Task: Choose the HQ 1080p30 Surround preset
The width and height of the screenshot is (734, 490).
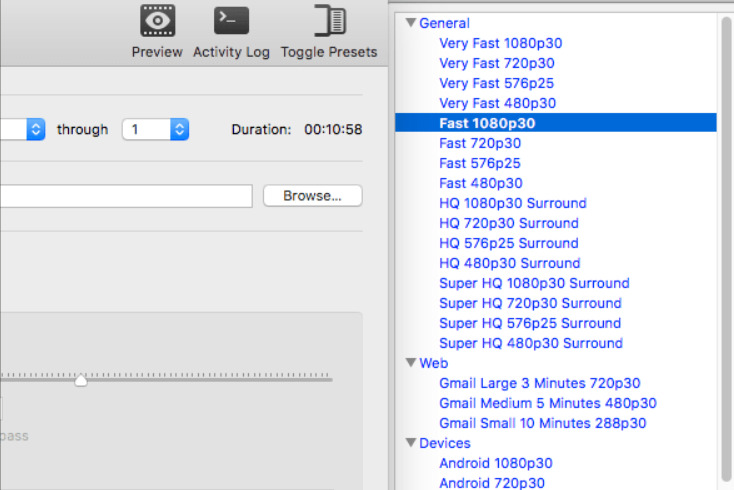Action: point(513,203)
